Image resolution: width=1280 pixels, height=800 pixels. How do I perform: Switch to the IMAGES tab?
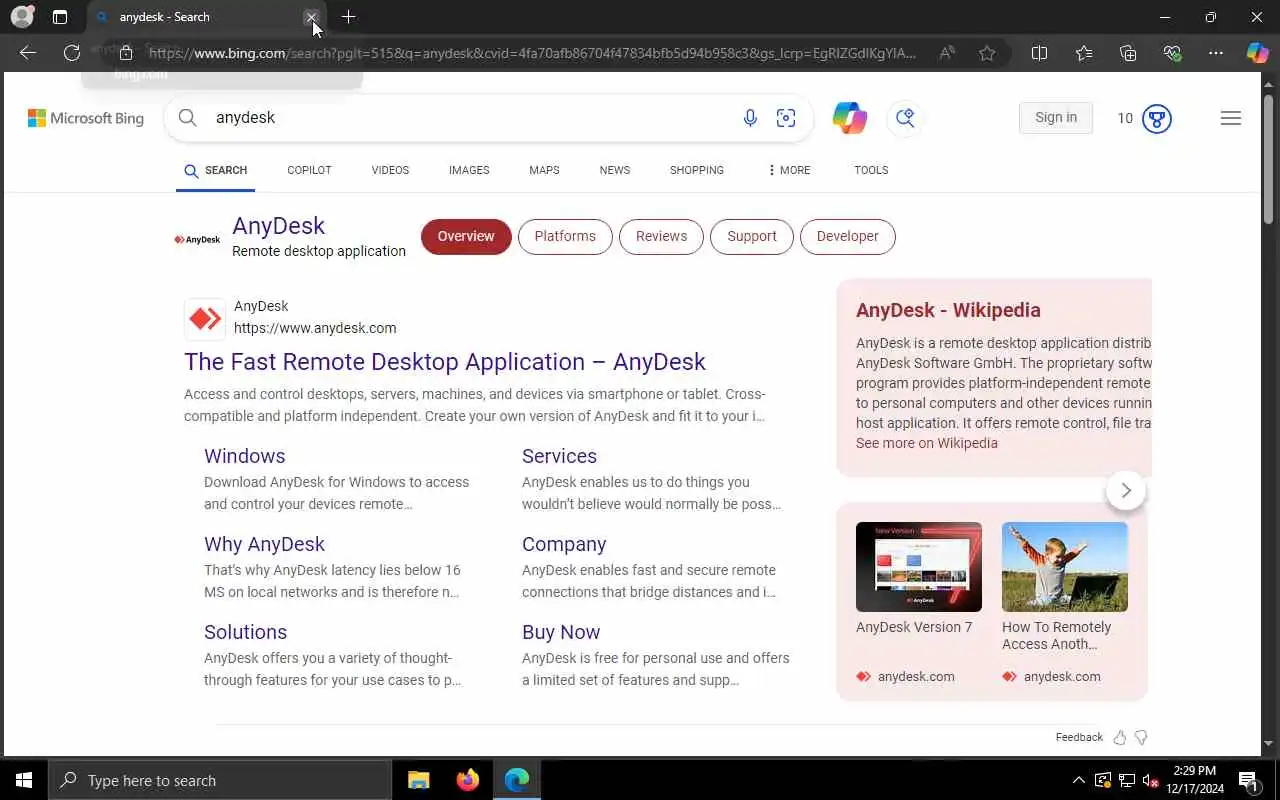click(x=469, y=170)
